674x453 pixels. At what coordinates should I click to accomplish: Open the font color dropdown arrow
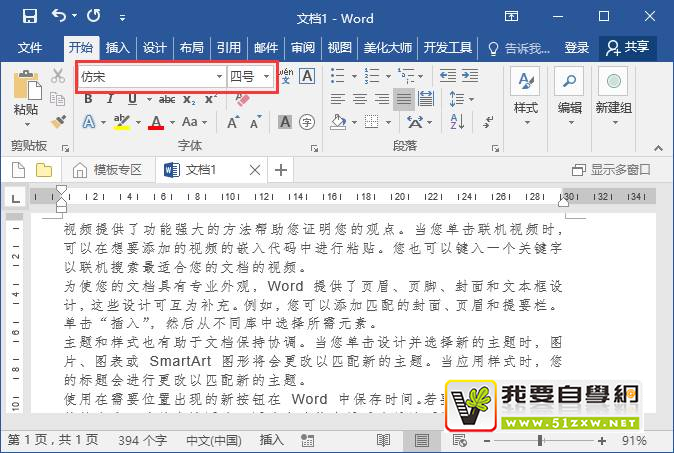pyautogui.click(x=172, y=123)
